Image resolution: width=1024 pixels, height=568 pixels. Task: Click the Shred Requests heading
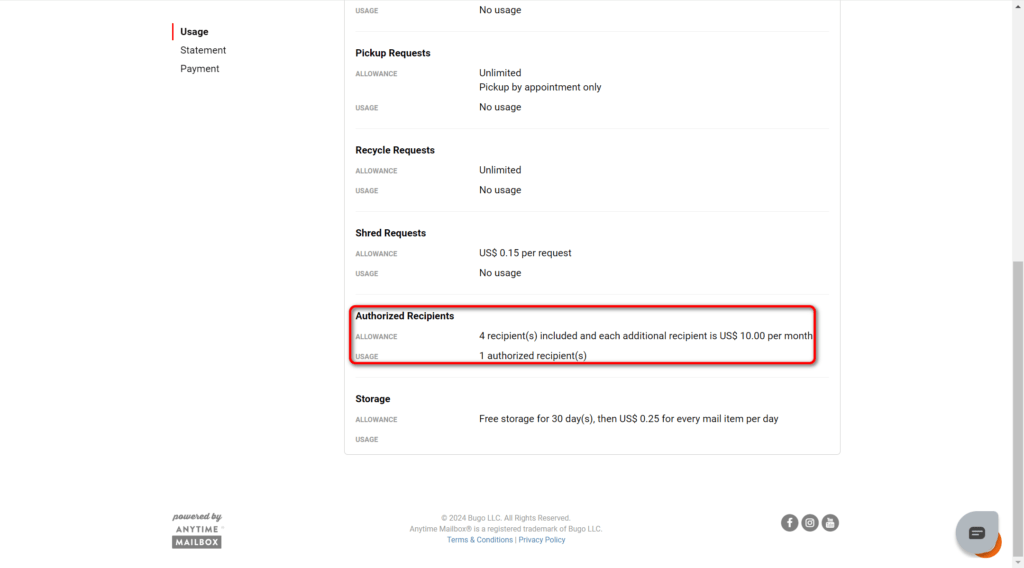coord(391,233)
